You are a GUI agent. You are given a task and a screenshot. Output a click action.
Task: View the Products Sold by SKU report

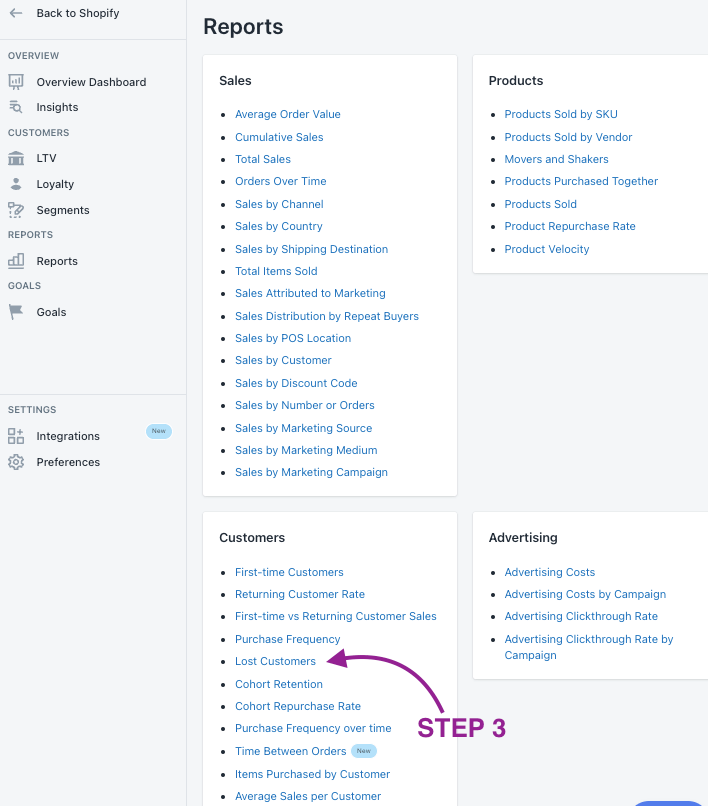click(x=561, y=114)
